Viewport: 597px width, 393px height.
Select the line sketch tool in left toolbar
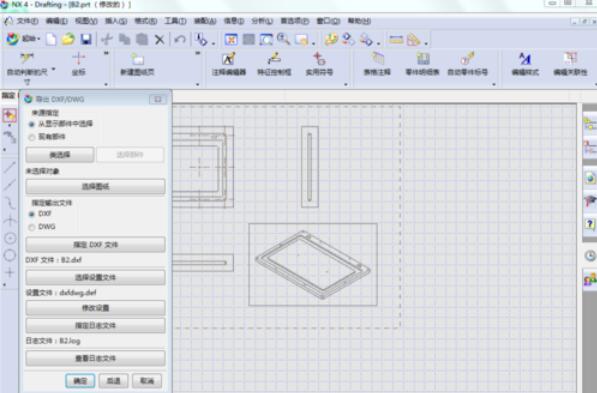10,167
